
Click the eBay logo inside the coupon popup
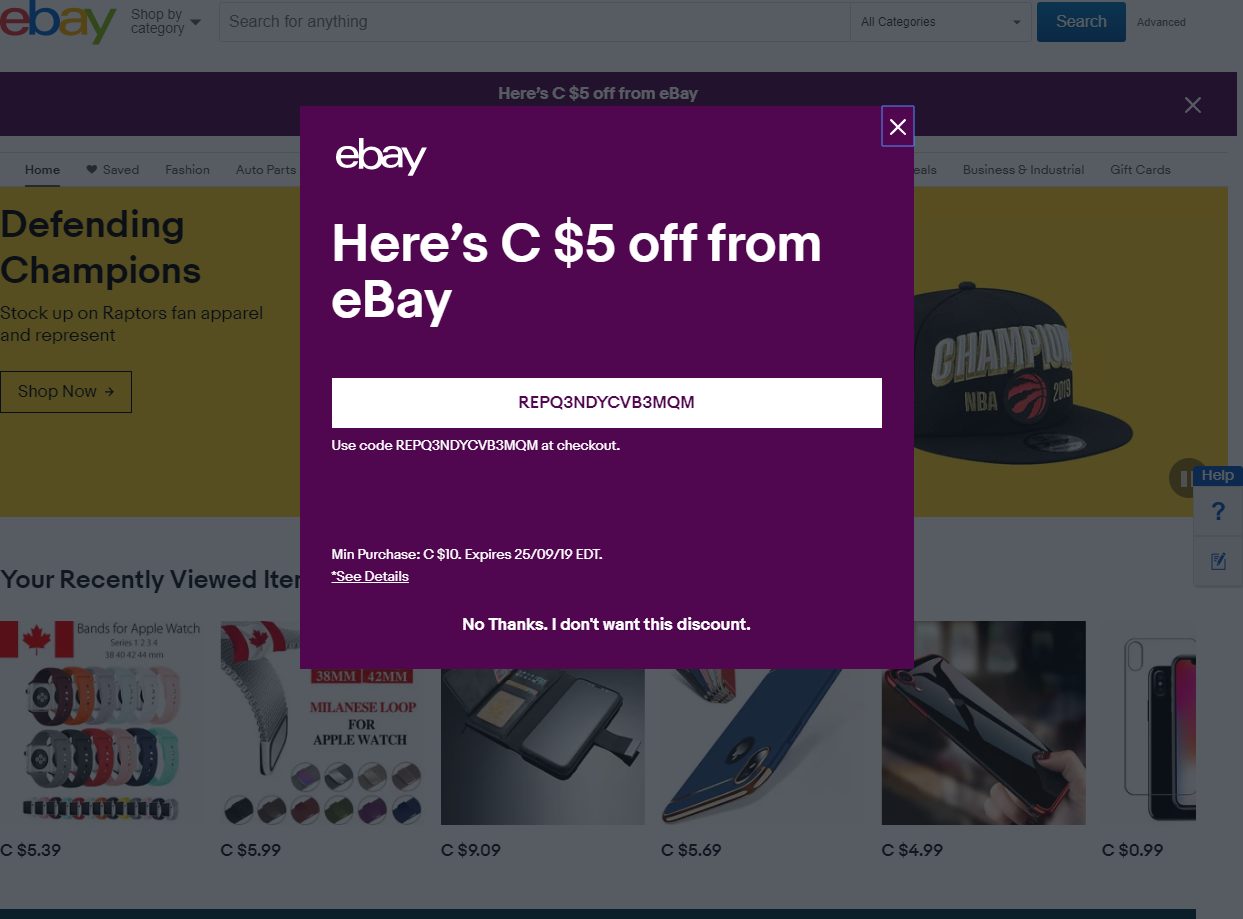click(380, 156)
